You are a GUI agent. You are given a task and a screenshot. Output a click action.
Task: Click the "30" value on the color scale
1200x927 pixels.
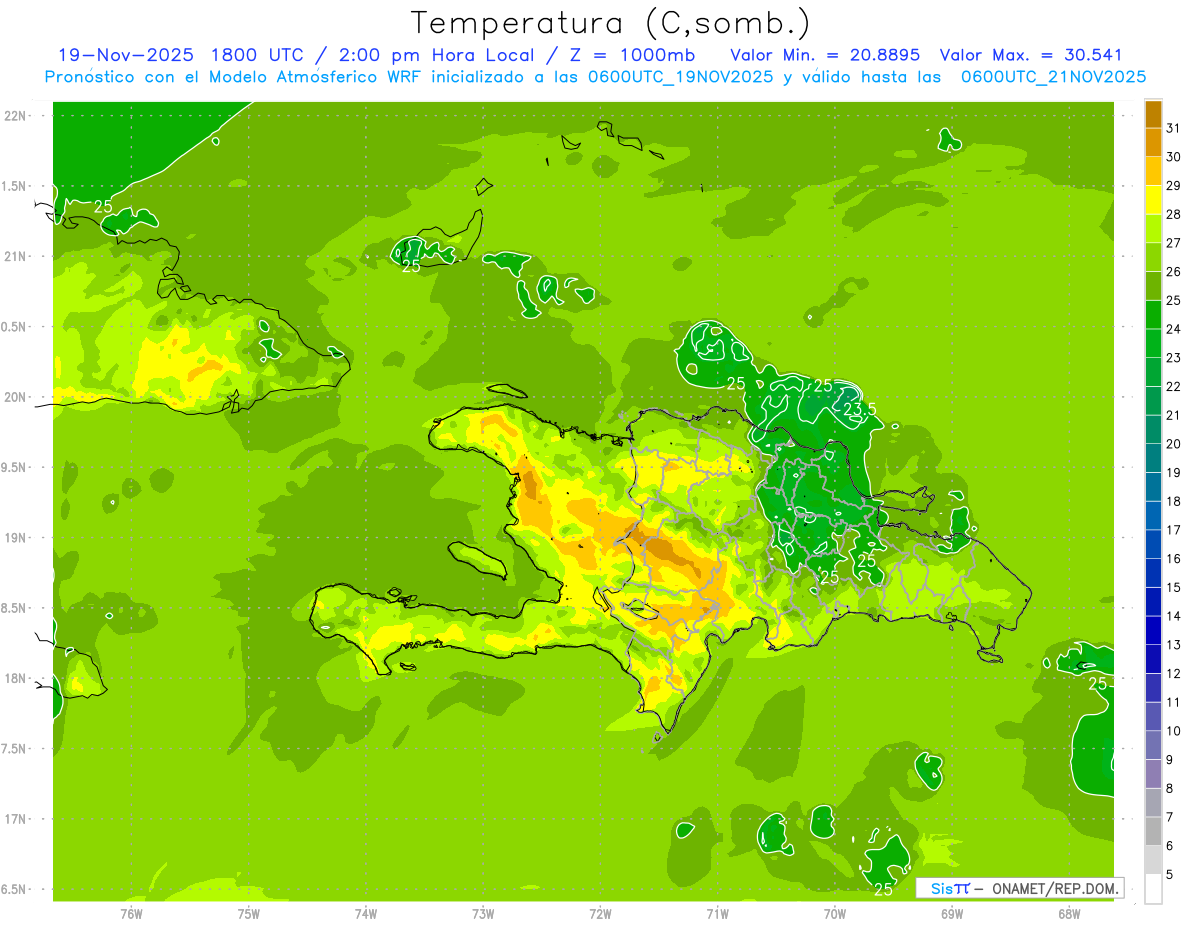click(1173, 157)
